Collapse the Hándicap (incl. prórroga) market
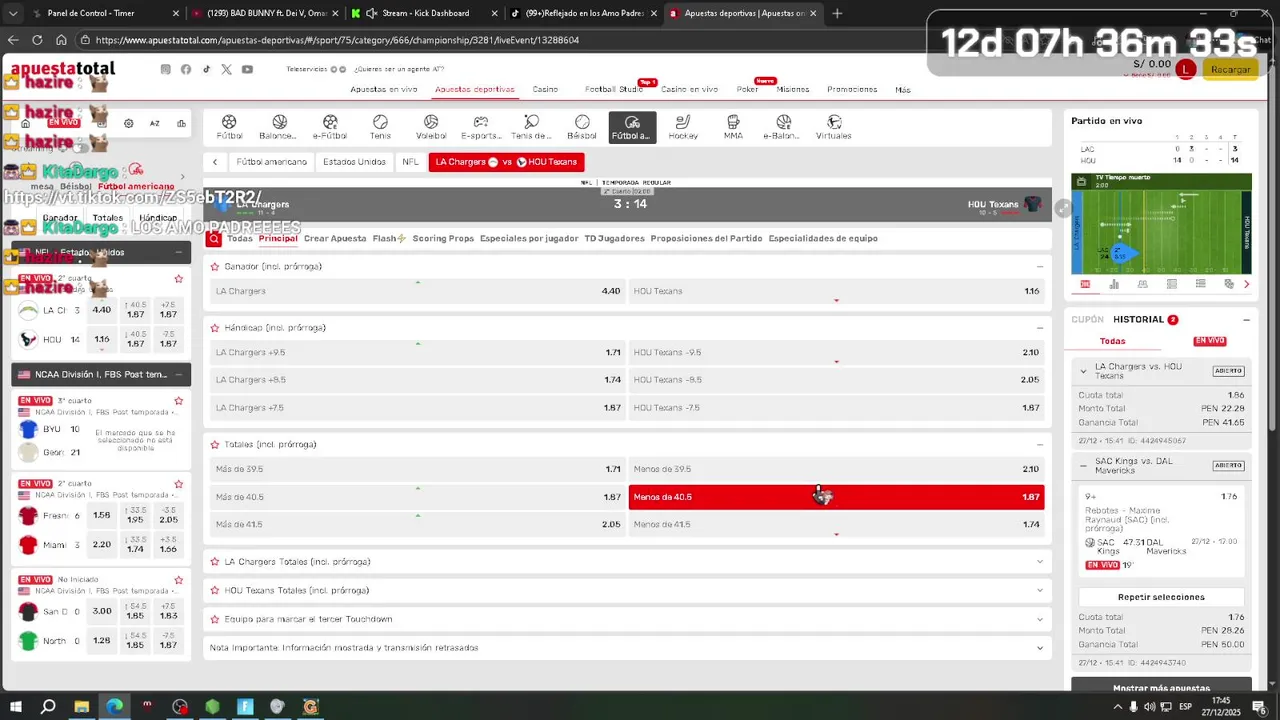The width and height of the screenshot is (1280, 720). pyautogui.click(x=1040, y=328)
